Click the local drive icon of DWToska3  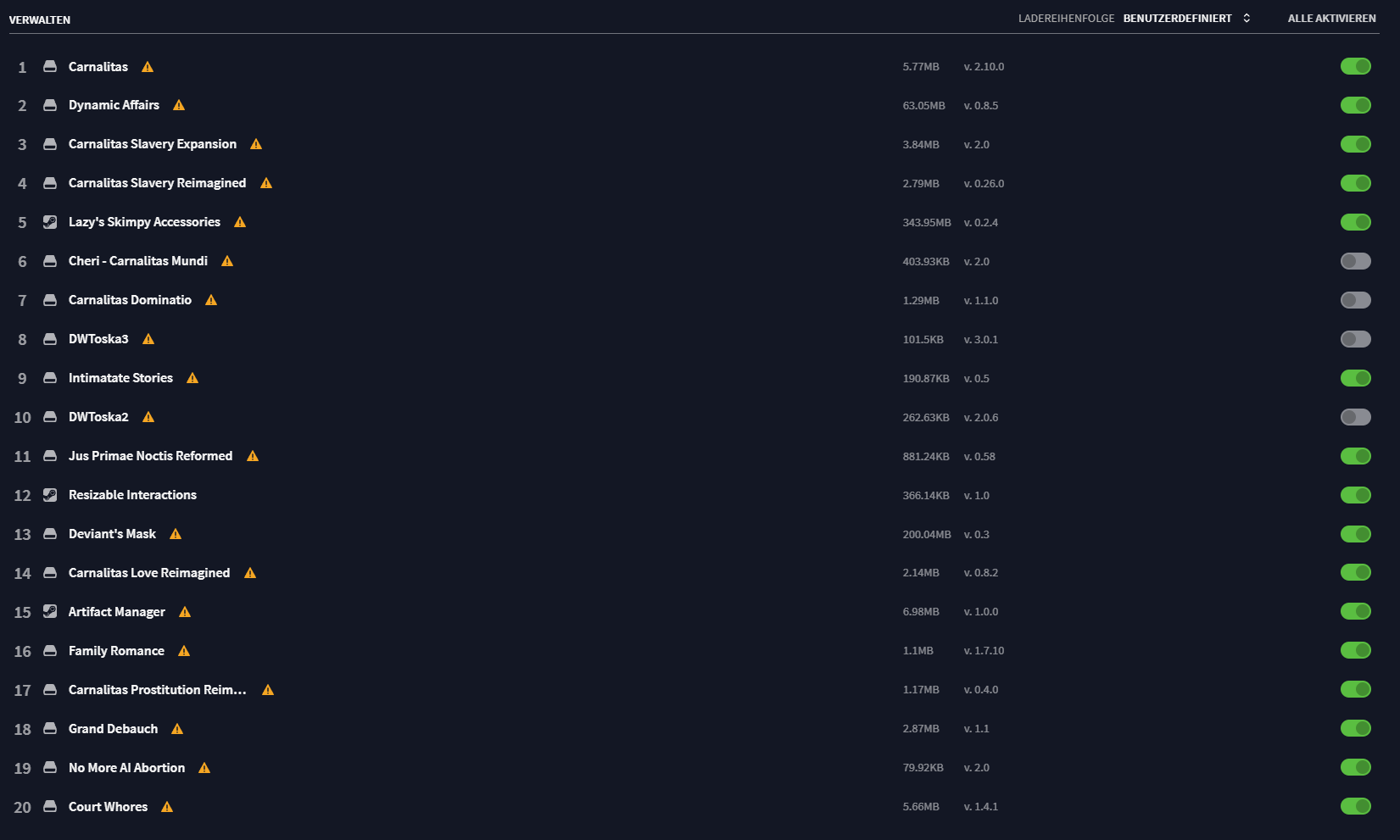[50, 339]
